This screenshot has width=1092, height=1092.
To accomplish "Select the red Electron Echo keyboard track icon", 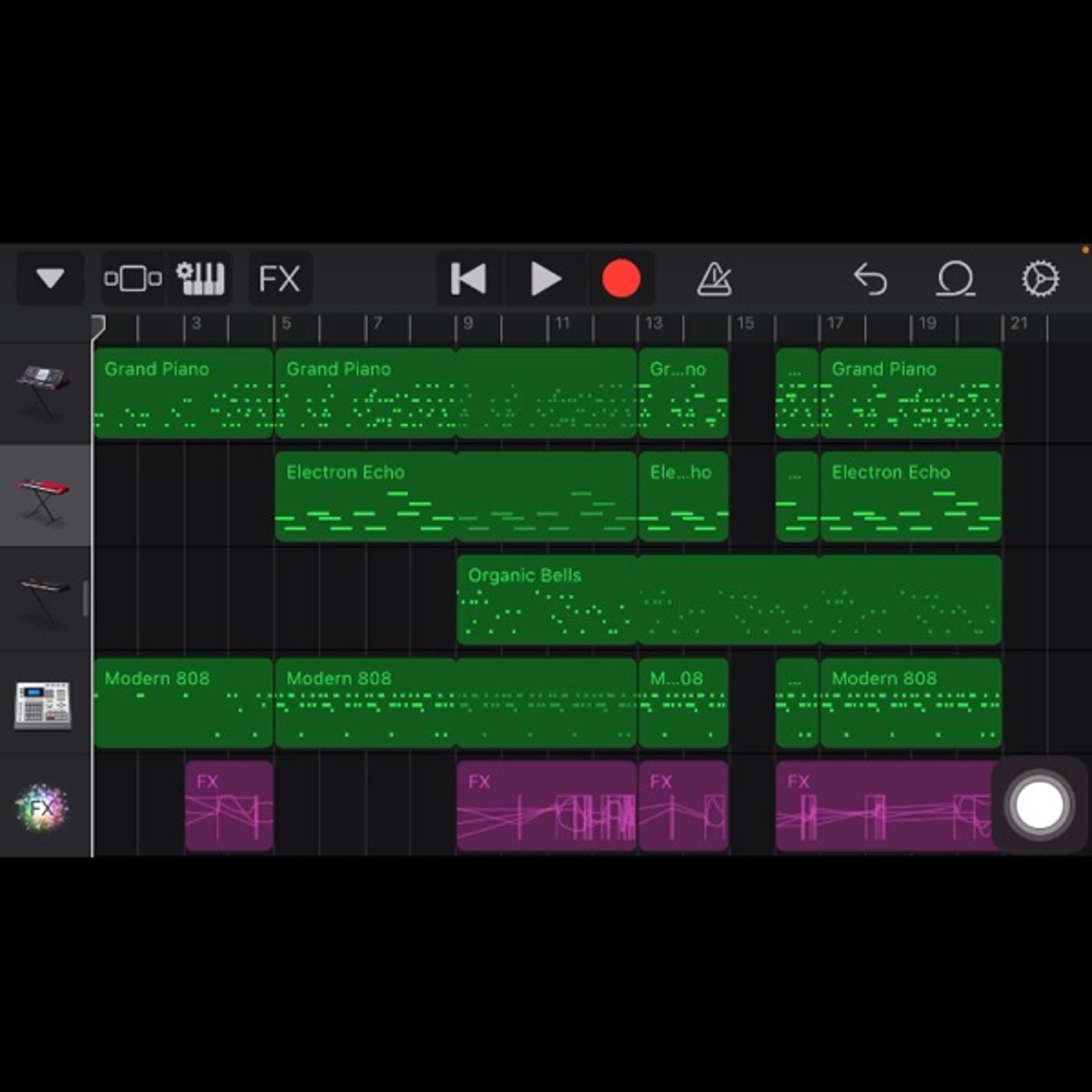I will coord(44,497).
